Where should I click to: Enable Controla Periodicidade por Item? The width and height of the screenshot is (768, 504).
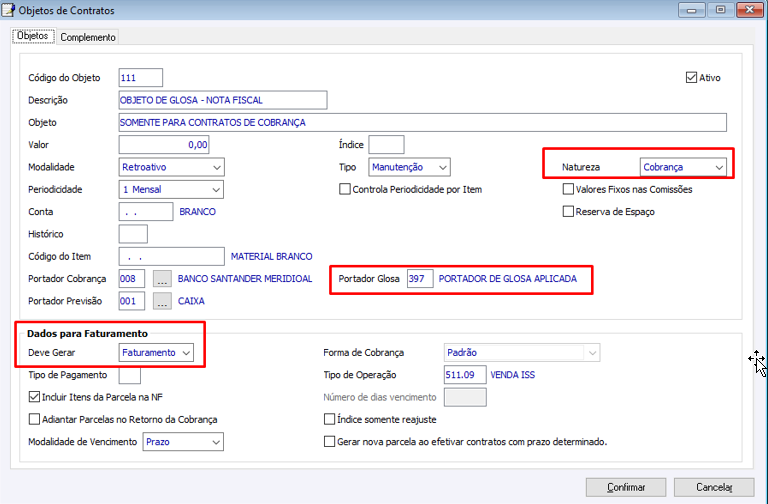tap(345, 189)
